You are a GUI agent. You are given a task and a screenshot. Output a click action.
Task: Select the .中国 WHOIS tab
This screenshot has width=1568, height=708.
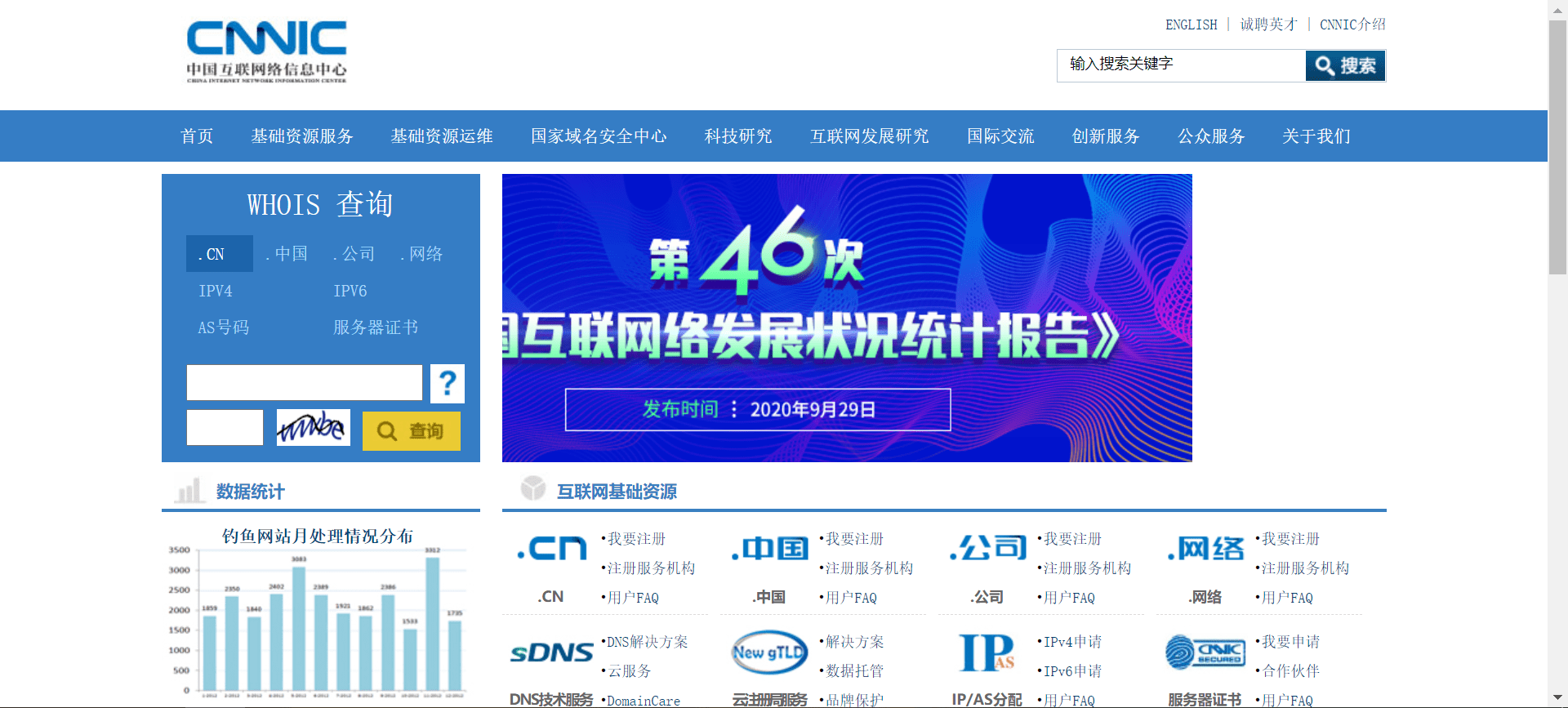(x=287, y=254)
